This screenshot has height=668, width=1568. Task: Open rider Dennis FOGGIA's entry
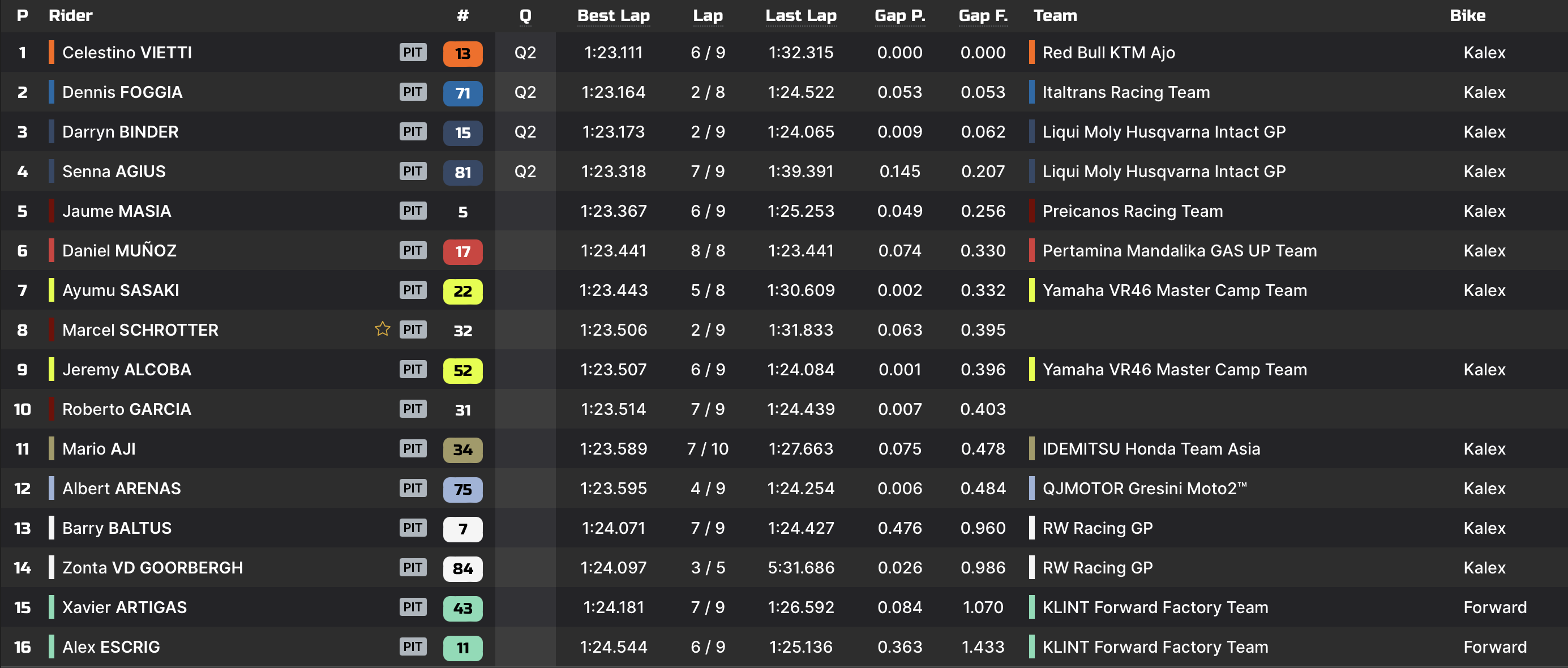[122, 93]
